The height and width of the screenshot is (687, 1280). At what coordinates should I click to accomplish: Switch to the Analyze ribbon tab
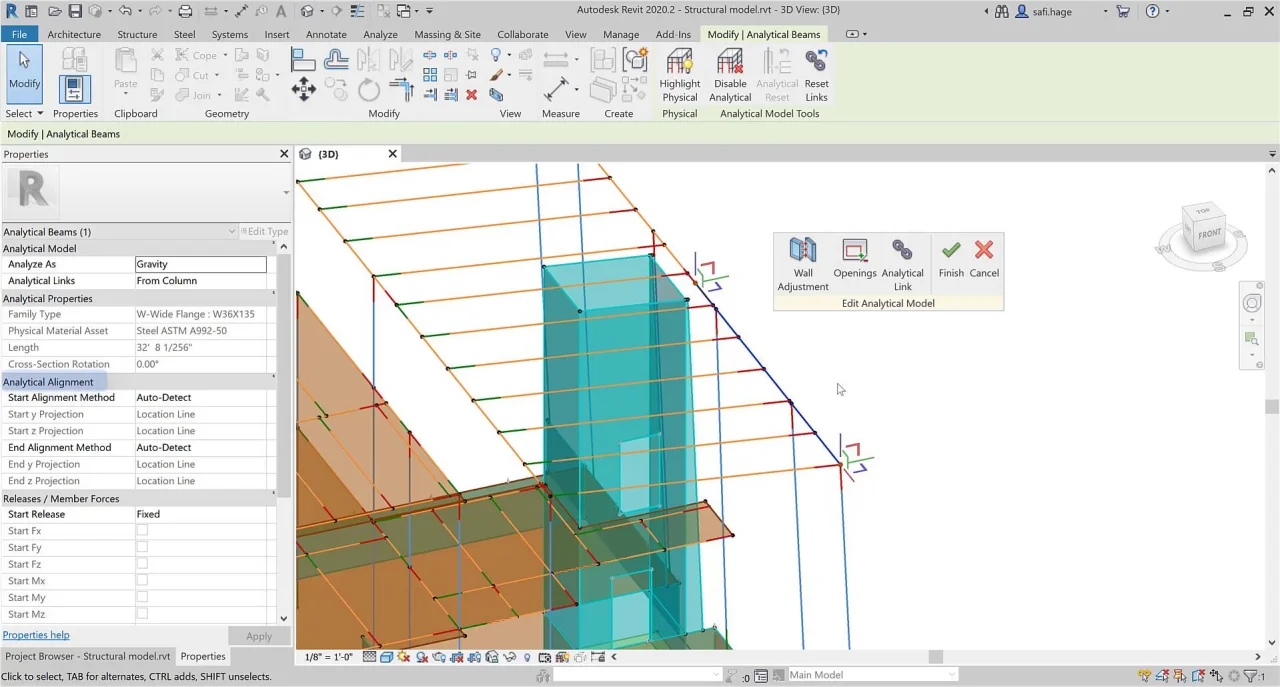point(380,34)
